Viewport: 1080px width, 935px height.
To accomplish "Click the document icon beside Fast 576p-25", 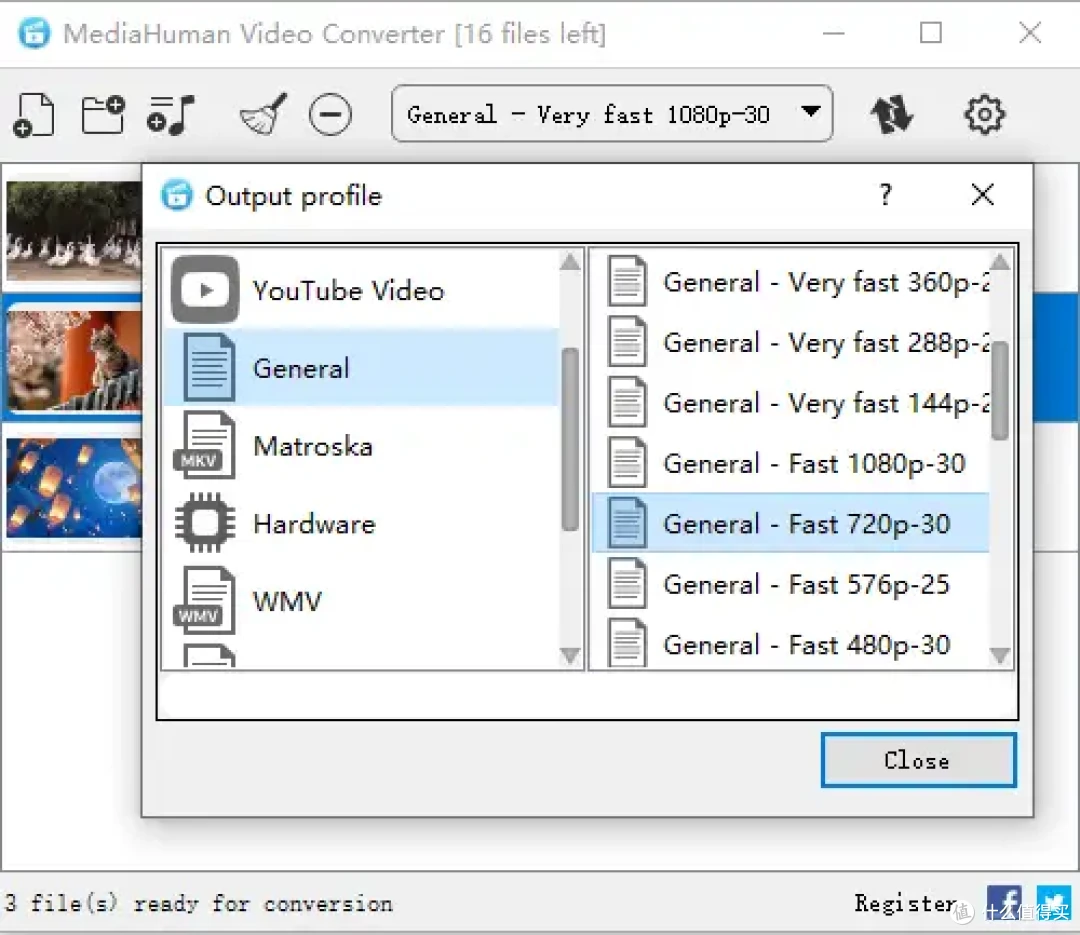I will (x=627, y=584).
